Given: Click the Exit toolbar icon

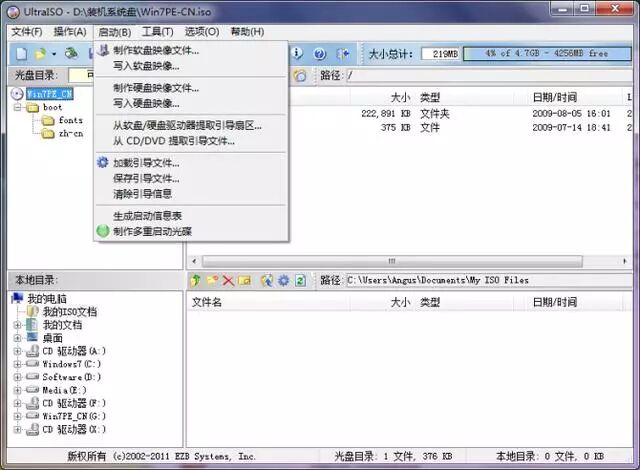Looking at the screenshot, I should coord(342,53).
